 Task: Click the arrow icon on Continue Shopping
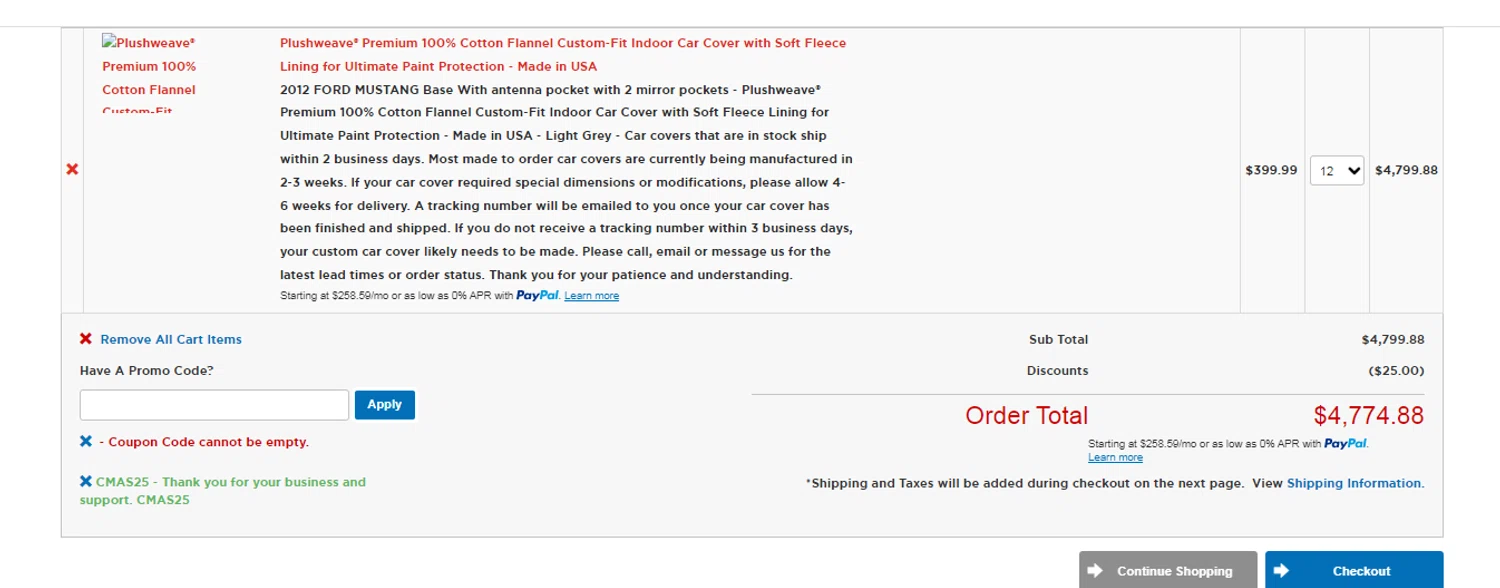coord(1095,571)
